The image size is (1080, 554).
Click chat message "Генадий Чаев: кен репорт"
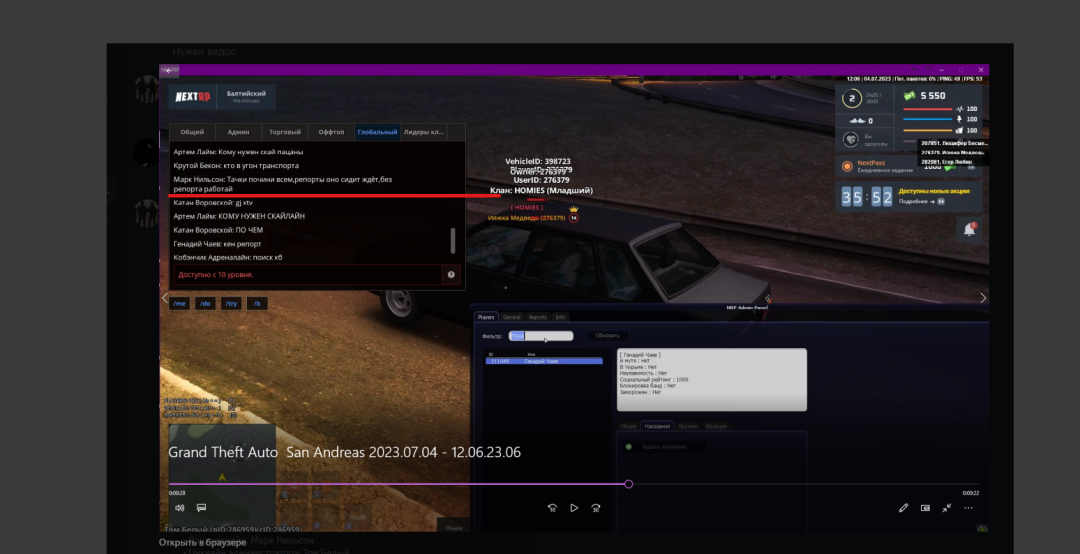click(218, 244)
